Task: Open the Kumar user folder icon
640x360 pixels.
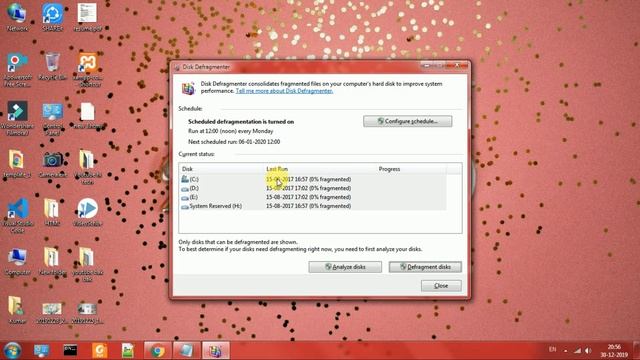Action: (16, 310)
